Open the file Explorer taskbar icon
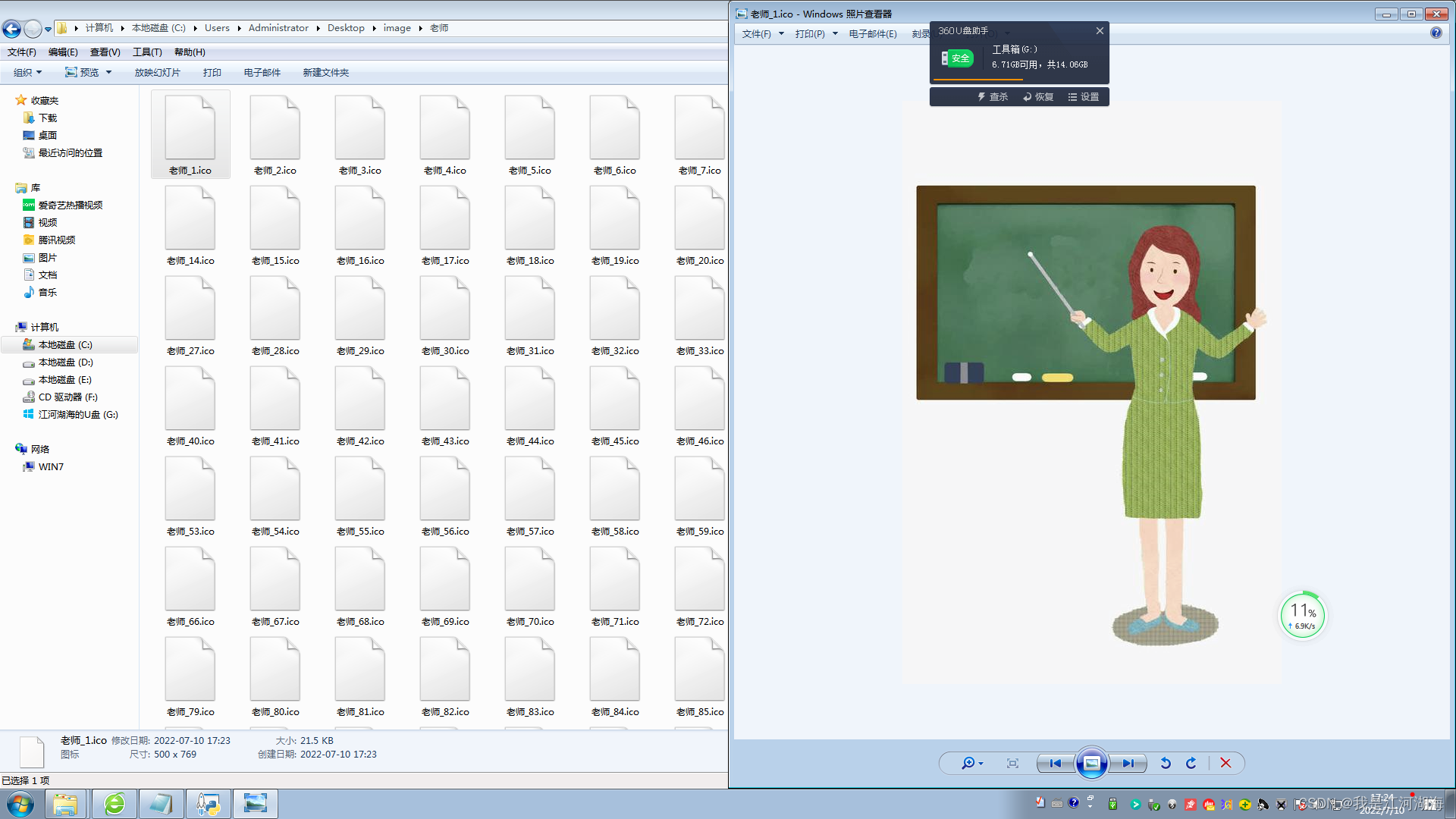This screenshot has height=819, width=1456. tap(65, 804)
